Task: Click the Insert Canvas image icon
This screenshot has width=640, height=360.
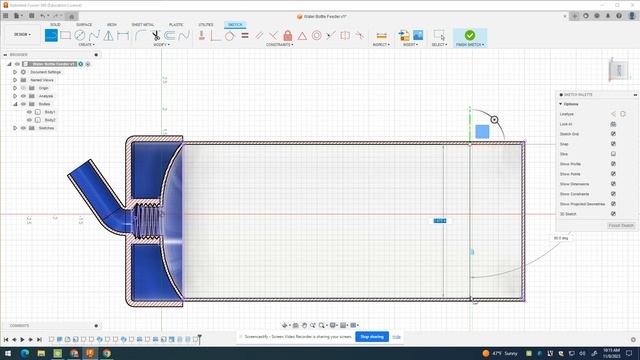Action: (418, 36)
